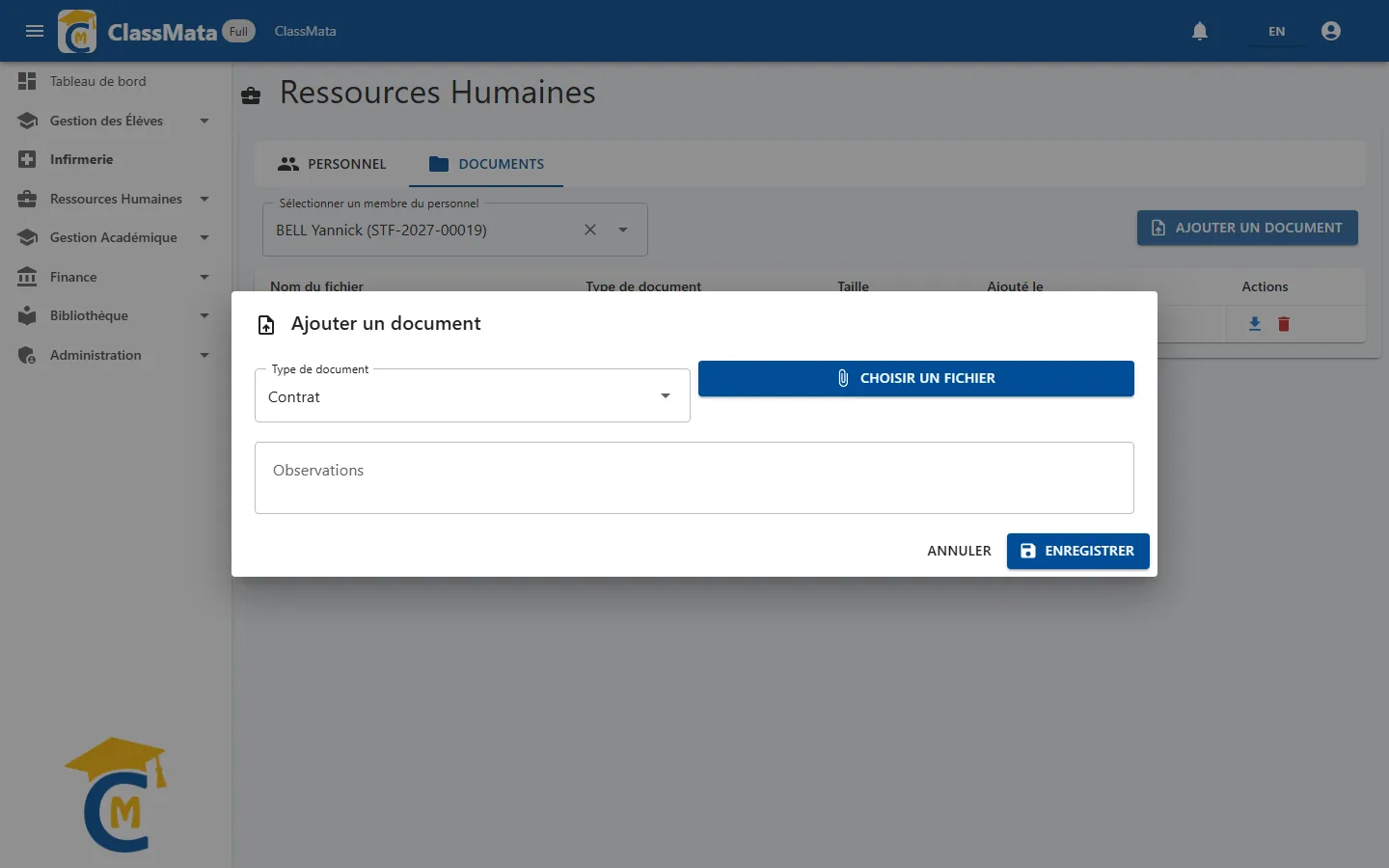Focus the Observations text field
This screenshot has height=868, width=1389.
click(x=694, y=477)
